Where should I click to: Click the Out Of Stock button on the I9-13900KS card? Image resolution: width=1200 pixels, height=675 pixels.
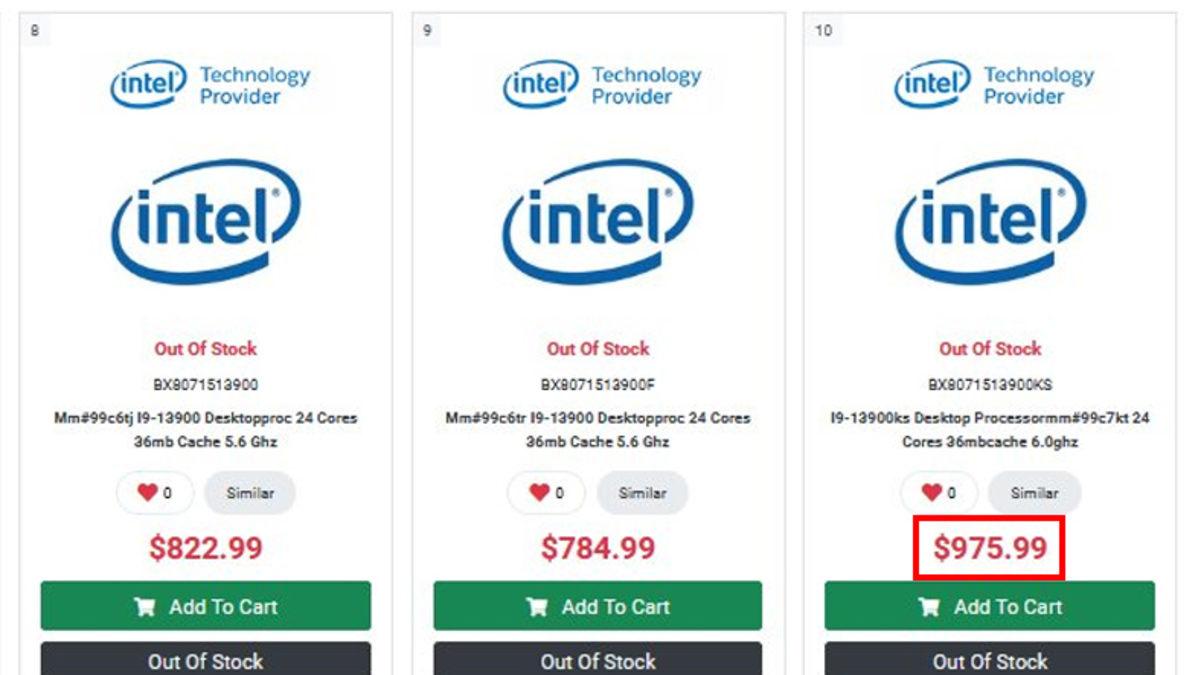click(x=988, y=660)
